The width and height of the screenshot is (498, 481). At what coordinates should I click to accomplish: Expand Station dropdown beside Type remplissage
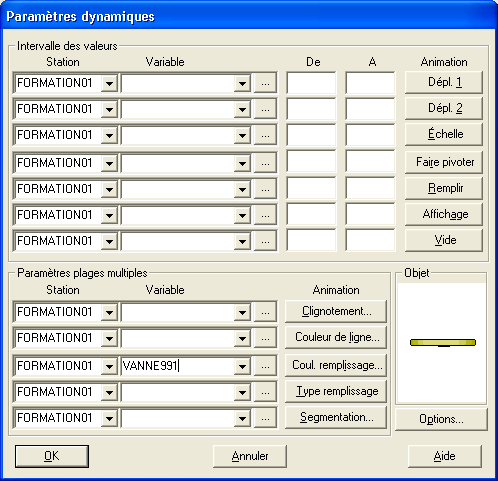click(109, 392)
